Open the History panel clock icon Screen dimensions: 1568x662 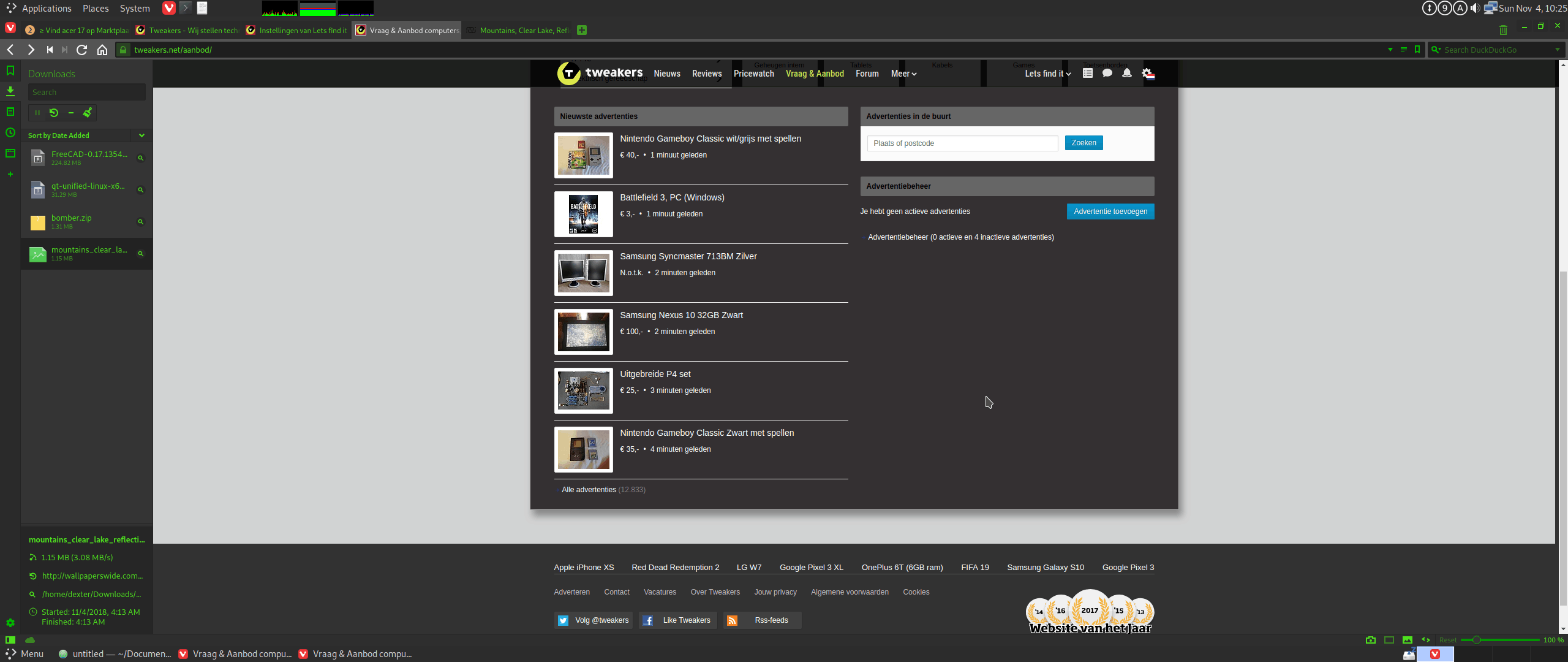tap(10, 132)
